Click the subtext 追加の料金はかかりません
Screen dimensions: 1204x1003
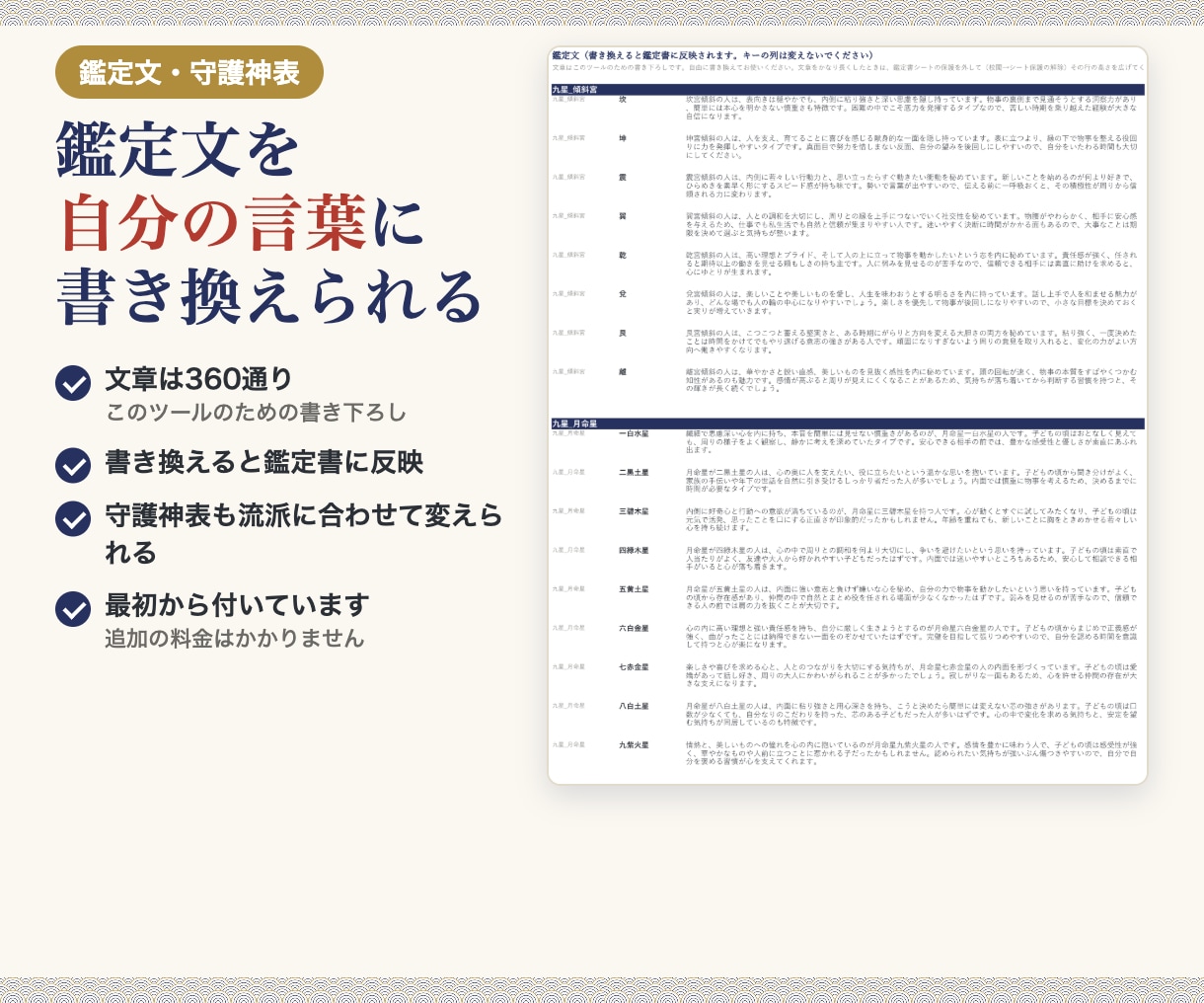pos(235,639)
